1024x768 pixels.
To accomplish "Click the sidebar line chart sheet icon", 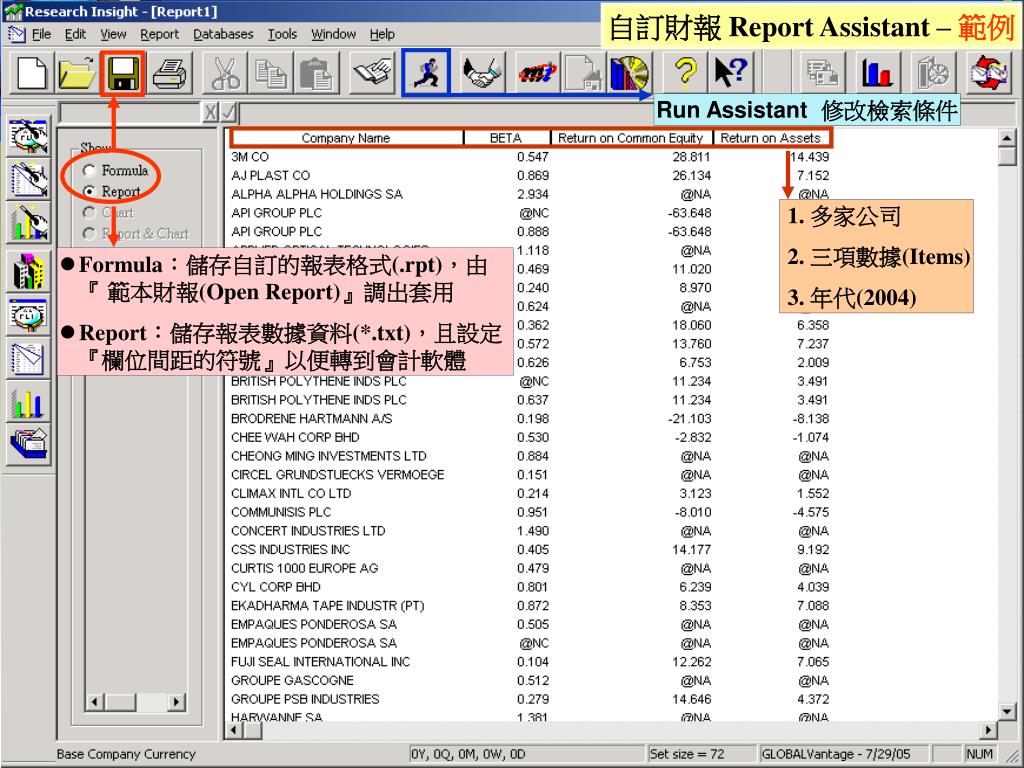I will click(28, 359).
